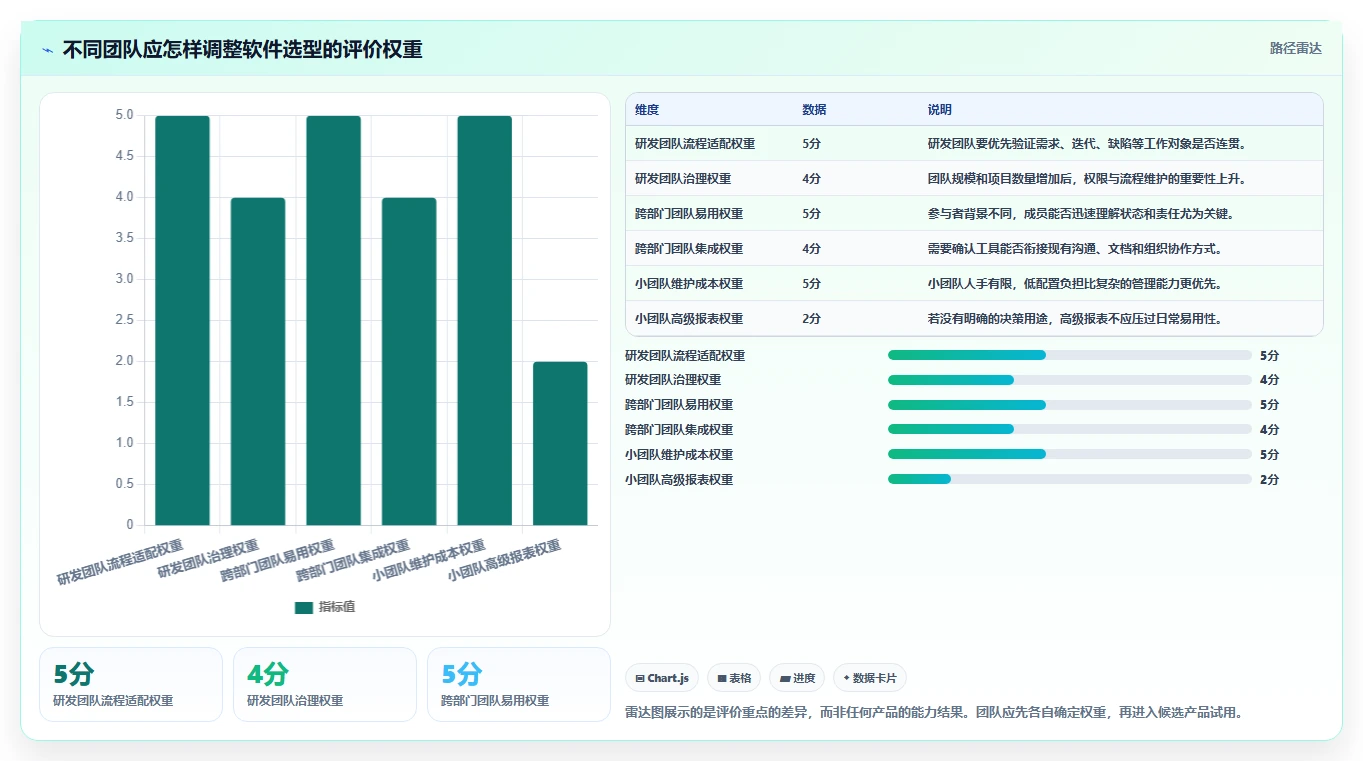Select table cell 研发团队流程适配权重
The height and width of the screenshot is (761, 1363).
pos(695,144)
